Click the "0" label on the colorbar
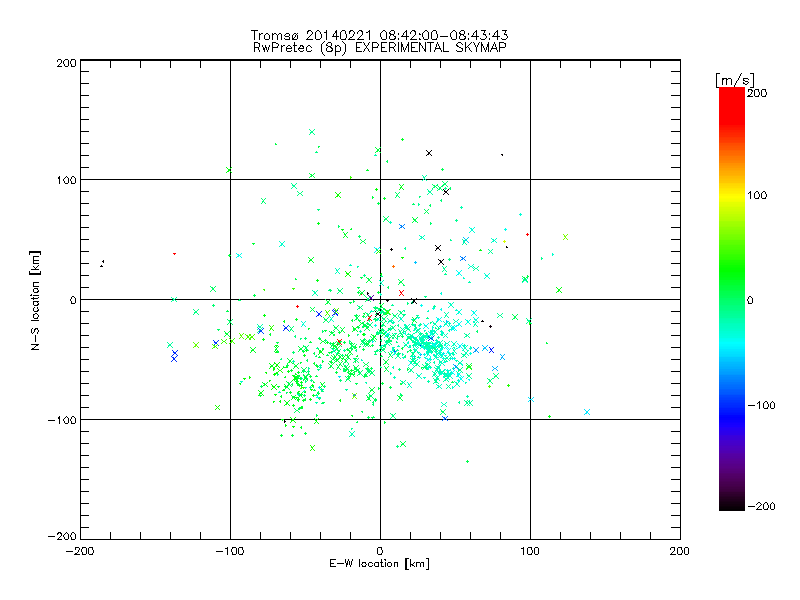The width and height of the screenshot is (800, 600). coord(750,300)
